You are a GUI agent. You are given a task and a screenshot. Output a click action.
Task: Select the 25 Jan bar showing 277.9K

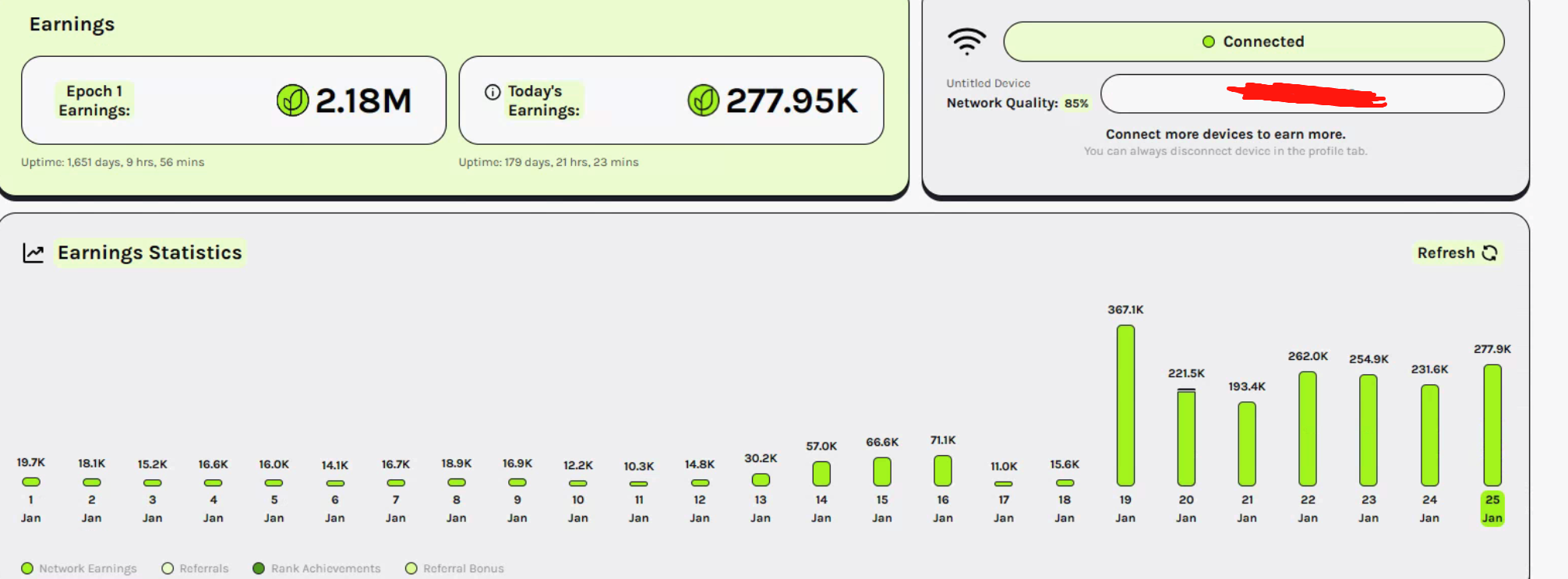tap(1492, 425)
